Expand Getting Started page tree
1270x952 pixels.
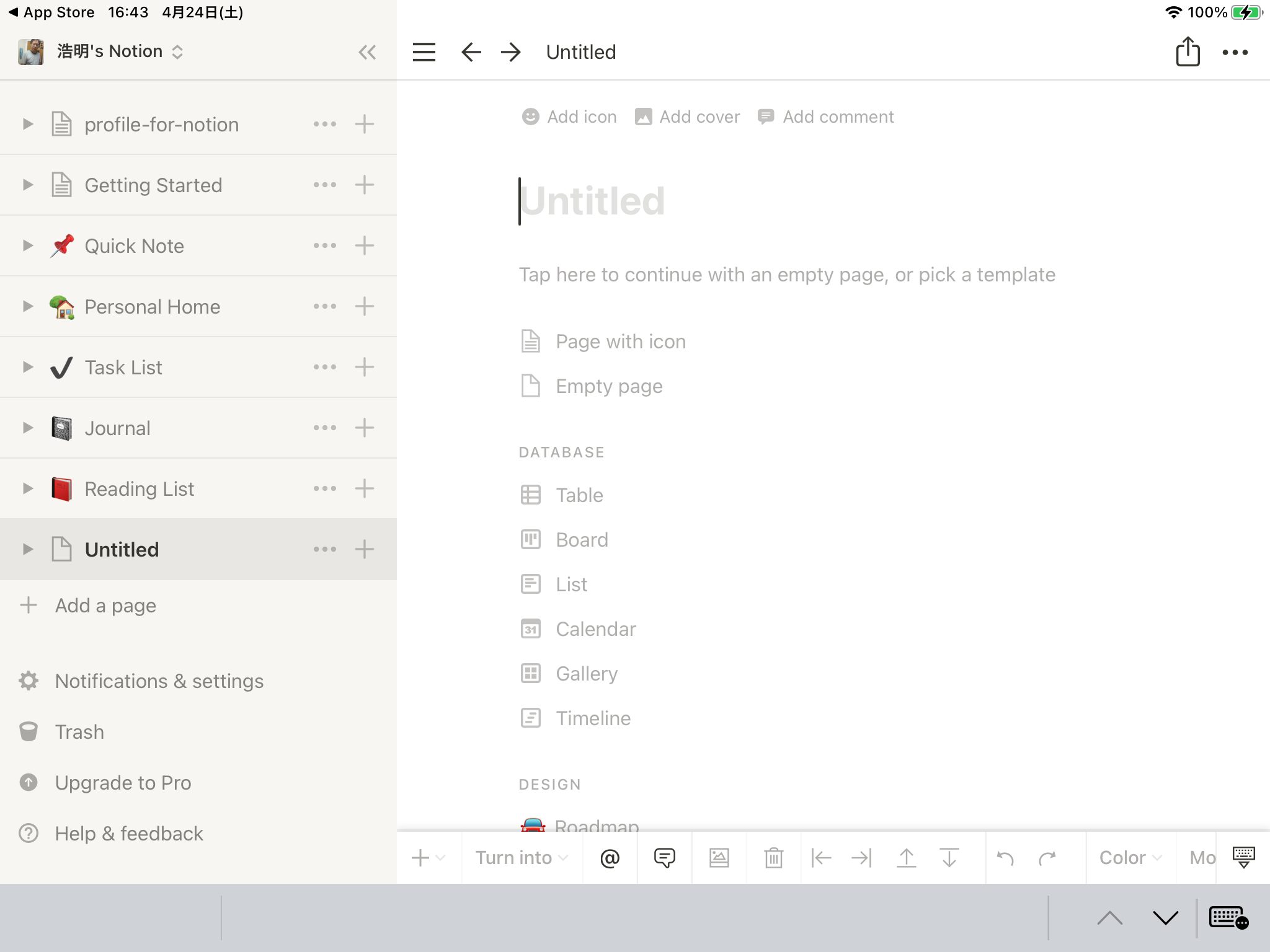click(28, 185)
